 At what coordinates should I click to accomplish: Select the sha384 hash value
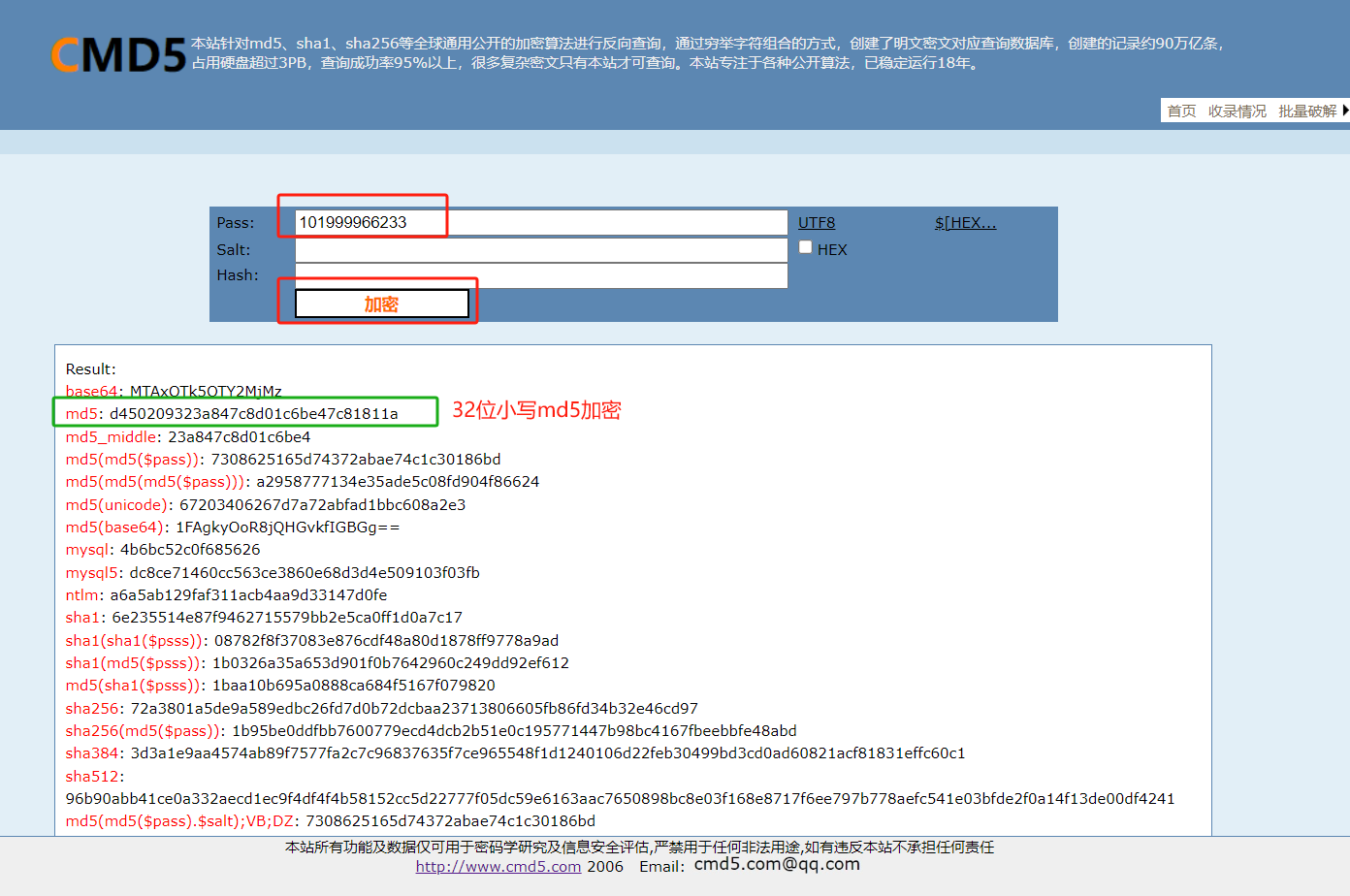pyautogui.click(x=548, y=752)
